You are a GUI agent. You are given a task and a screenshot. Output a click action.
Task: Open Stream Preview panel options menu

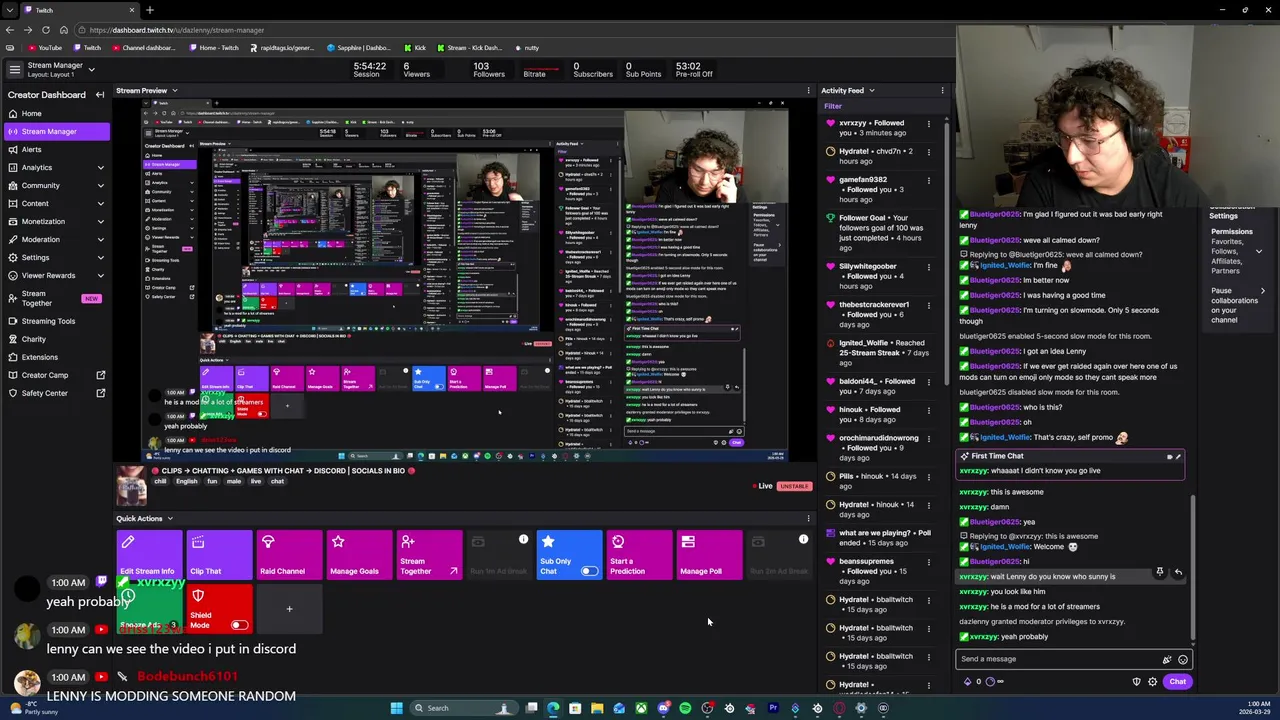click(808, 91)
